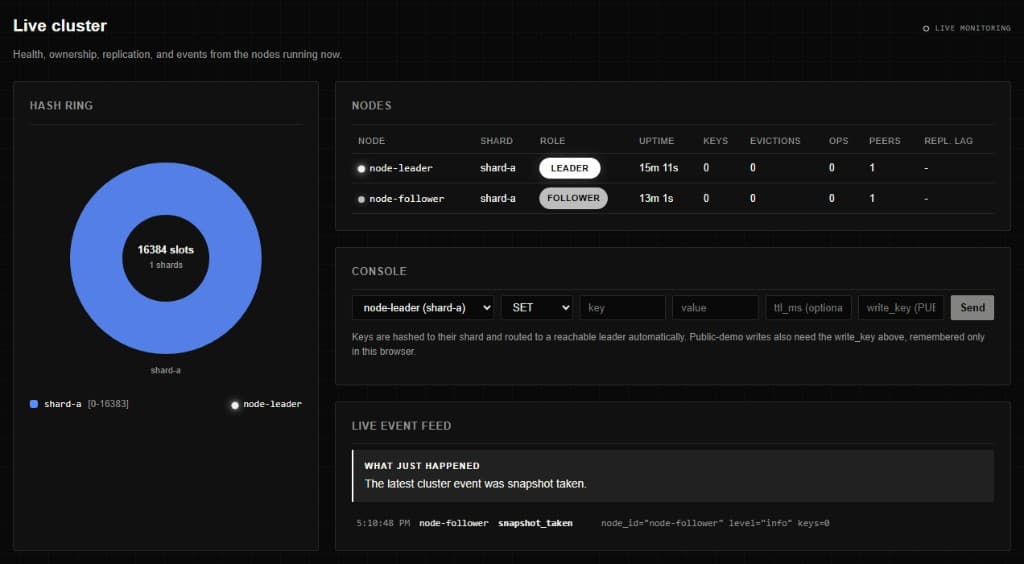This screenshot has width=1024, height=564.
Task: Click the peers count for node-leader row
Action: (872, 168)
